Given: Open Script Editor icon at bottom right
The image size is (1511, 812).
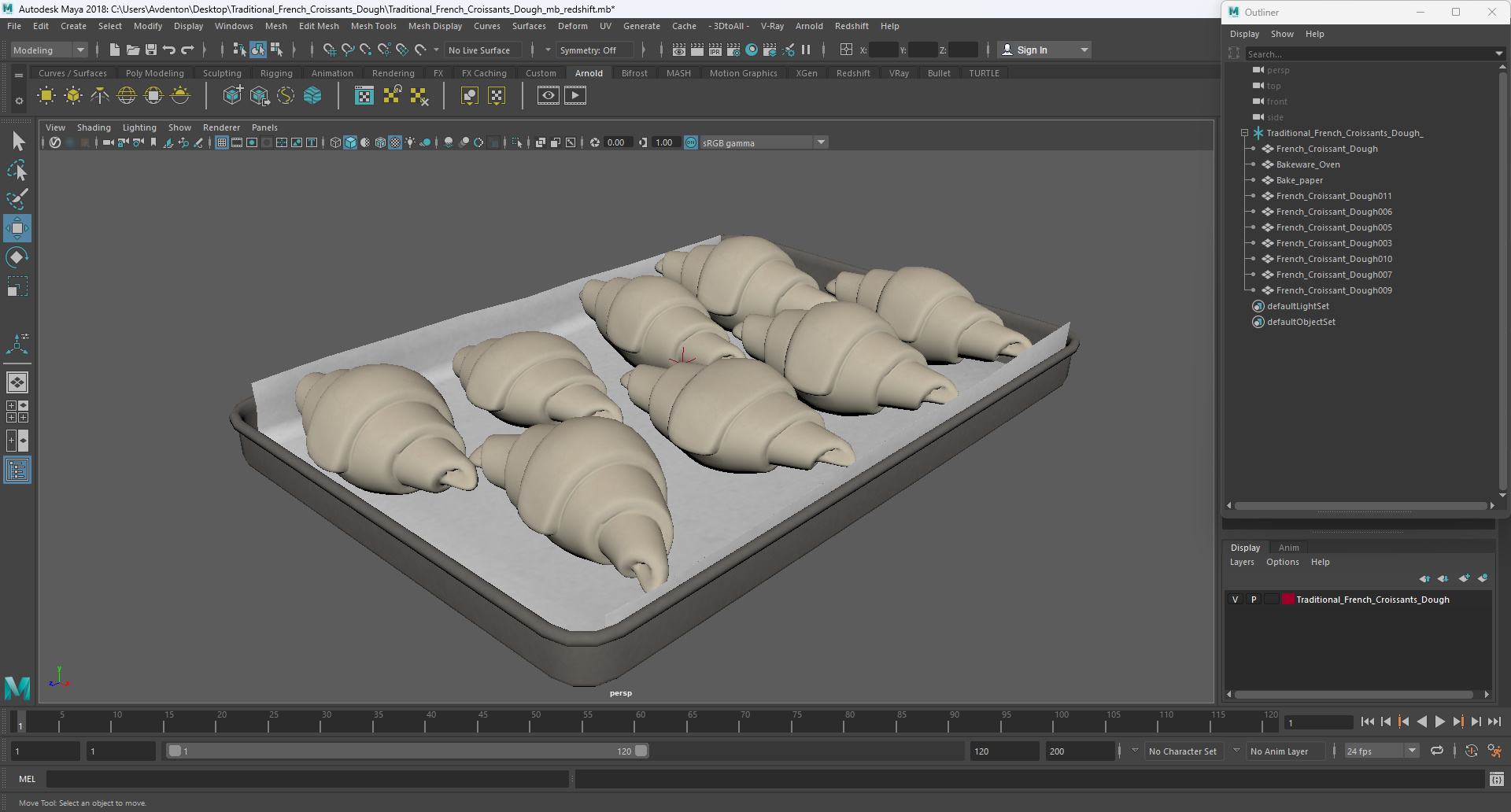Looking at the screenshot, I should (1497, 779).
